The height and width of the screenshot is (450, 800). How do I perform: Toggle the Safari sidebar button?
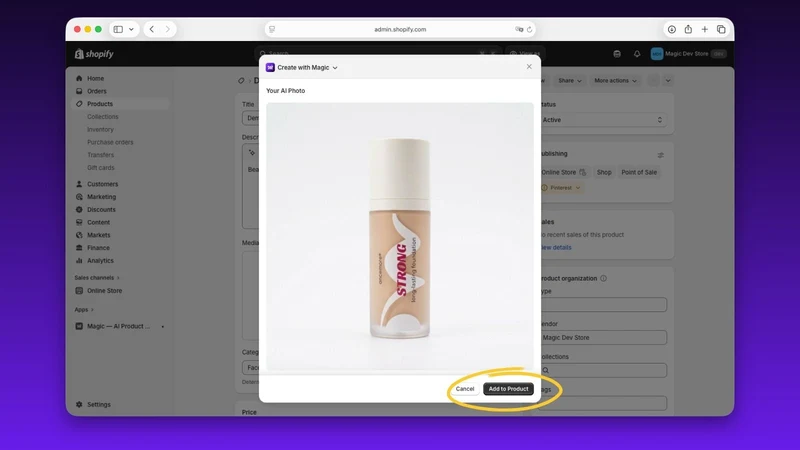(118, 29)
